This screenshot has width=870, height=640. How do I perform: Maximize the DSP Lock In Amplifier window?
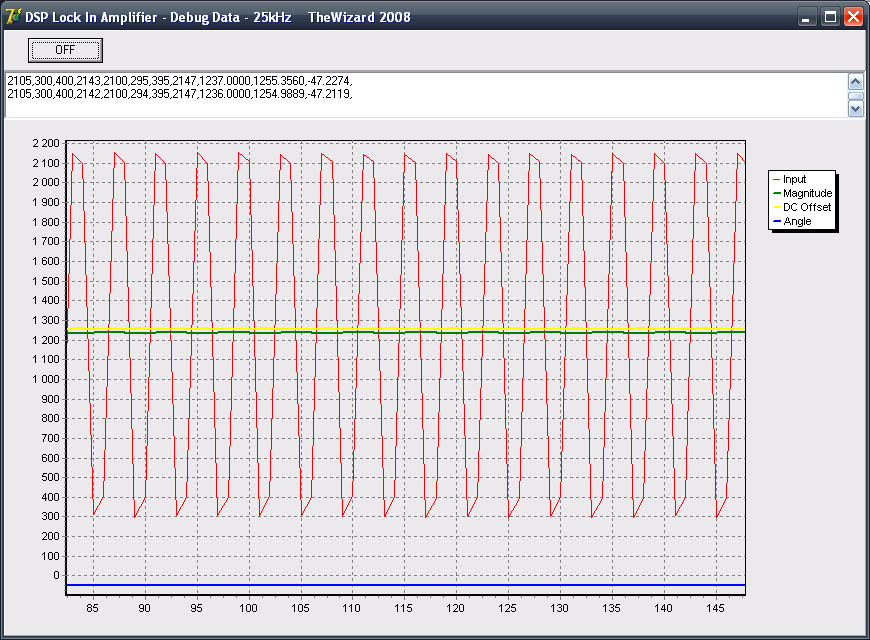click(830, 17)
